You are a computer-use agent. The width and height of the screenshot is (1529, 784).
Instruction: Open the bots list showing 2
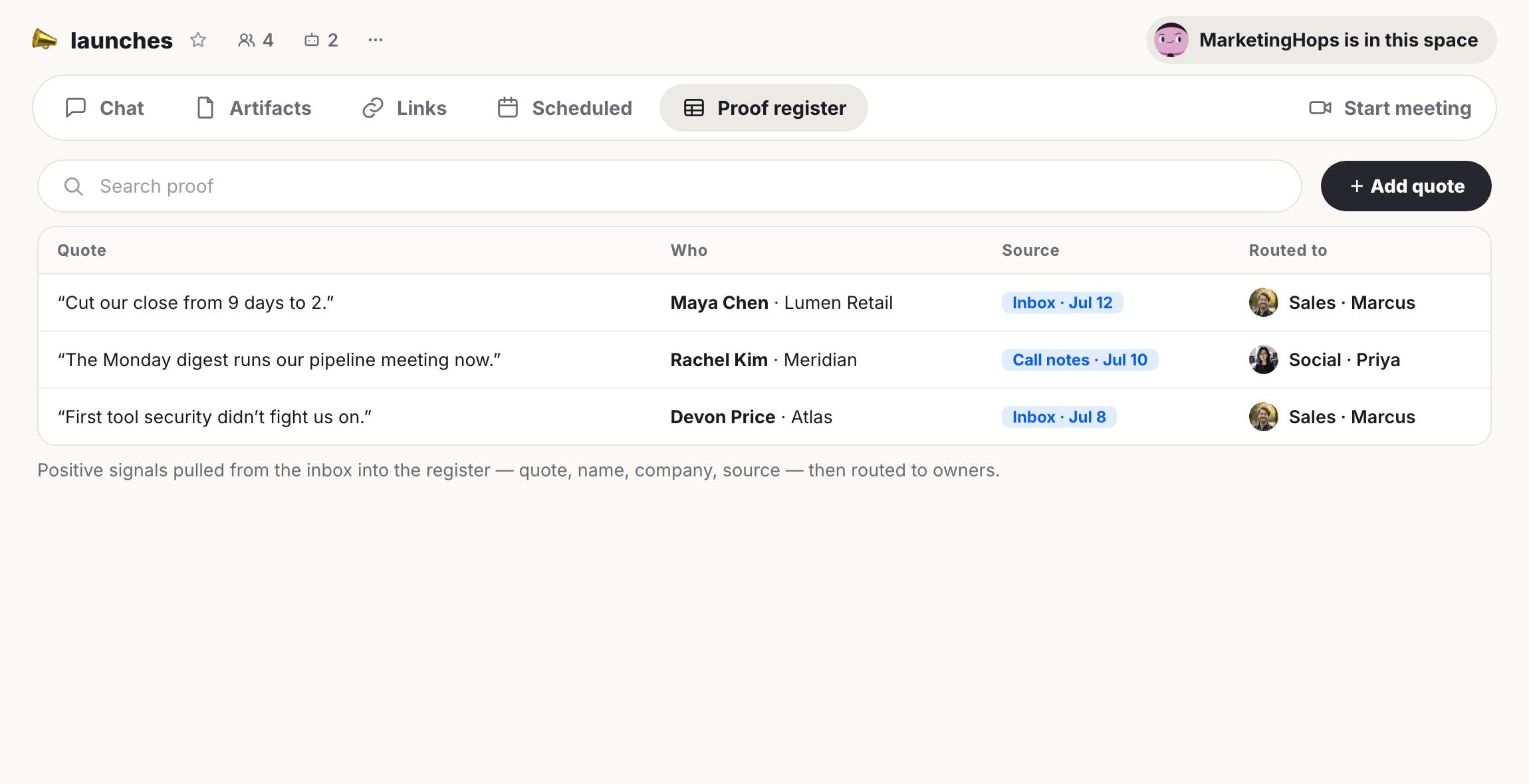321,40
